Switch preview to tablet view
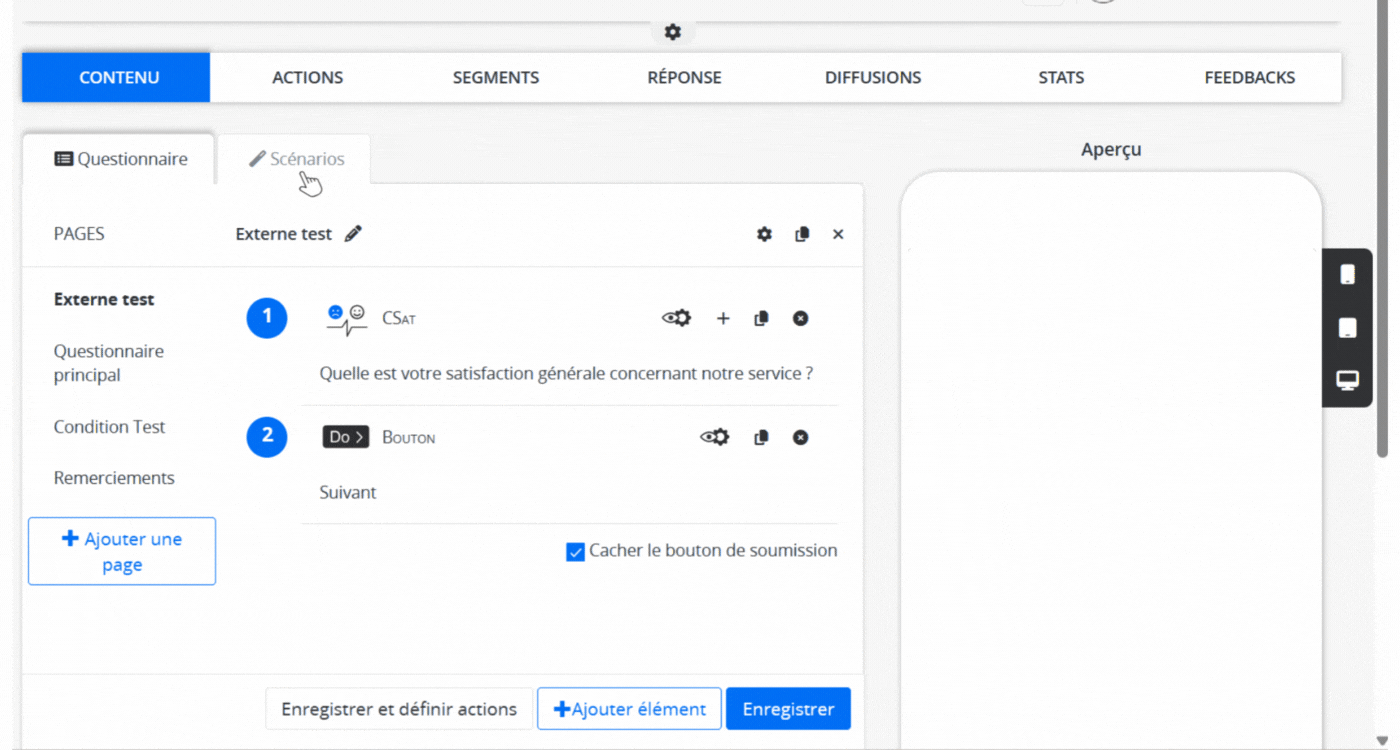The image size is (1400, 750). (x=1347, y=328)
